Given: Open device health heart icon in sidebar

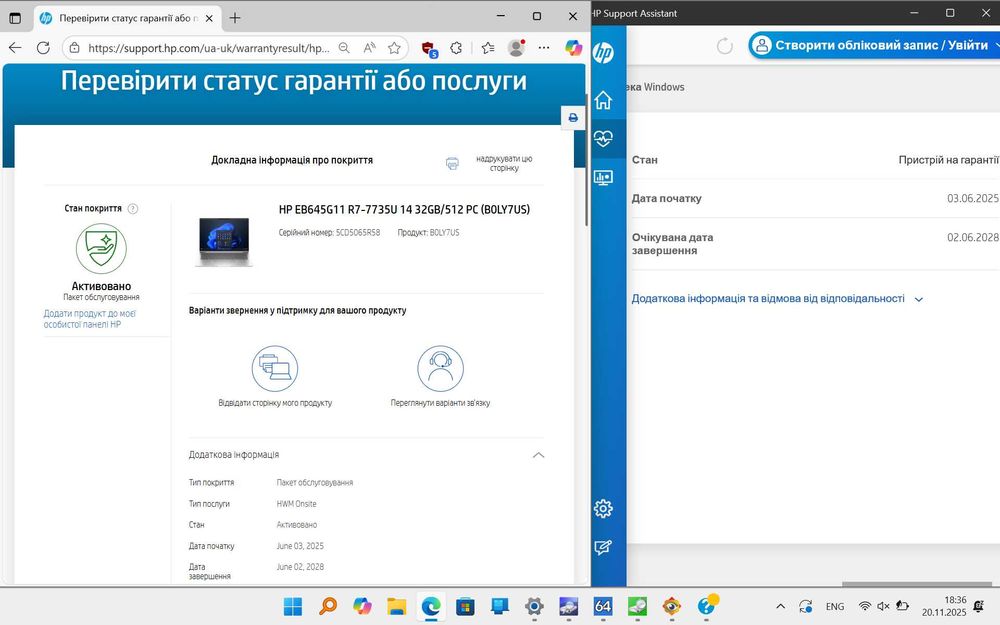Looking at the screenshot, I should [603, 138].
